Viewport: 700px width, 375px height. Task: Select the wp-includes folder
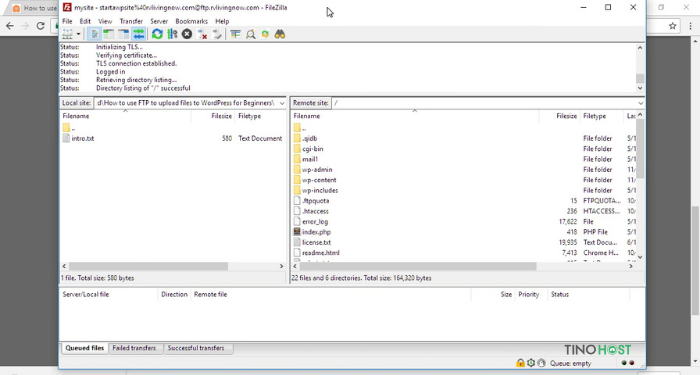[x=320, y=190]
